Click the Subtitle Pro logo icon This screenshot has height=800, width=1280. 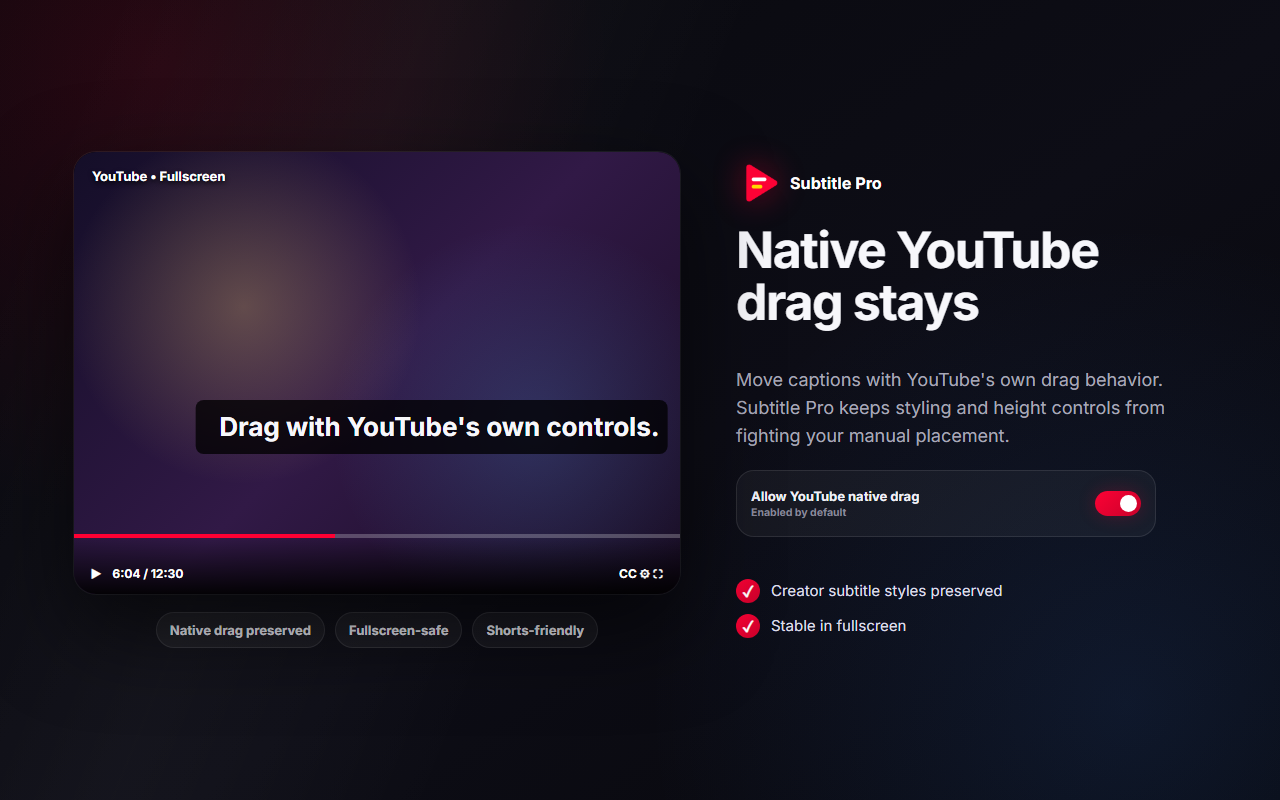[x=761, y=183]
